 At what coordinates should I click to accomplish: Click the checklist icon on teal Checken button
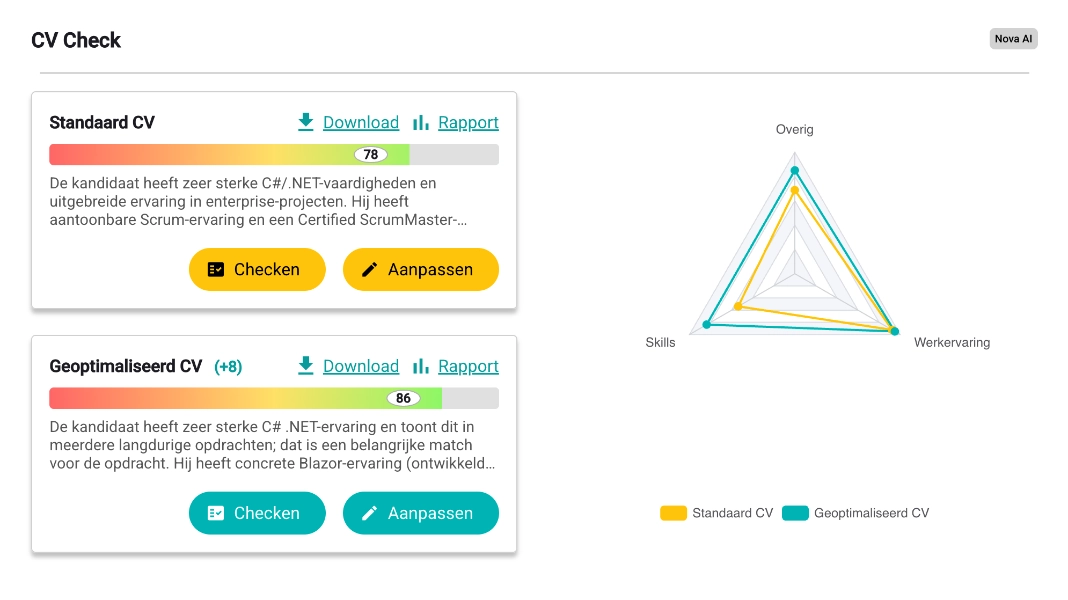(216, 513)
